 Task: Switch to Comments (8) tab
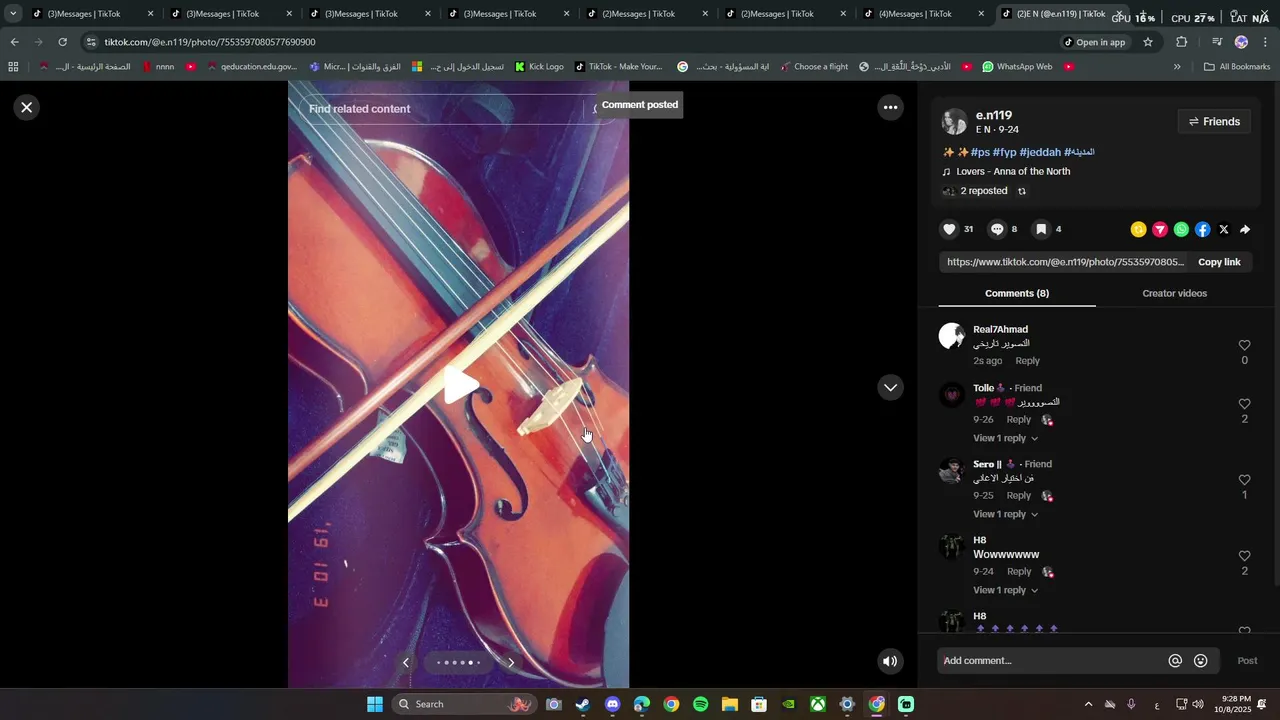click(1017, 294)
